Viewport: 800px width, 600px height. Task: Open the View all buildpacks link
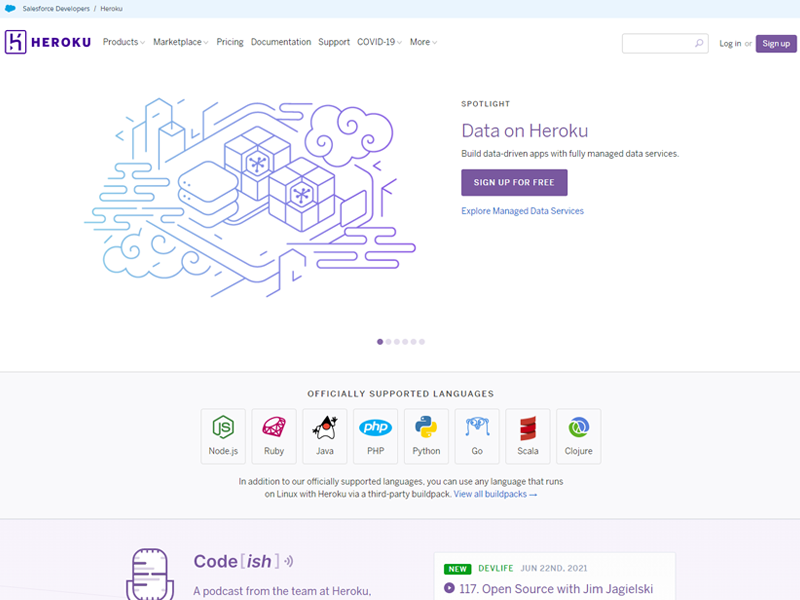(x=495, y=494)
